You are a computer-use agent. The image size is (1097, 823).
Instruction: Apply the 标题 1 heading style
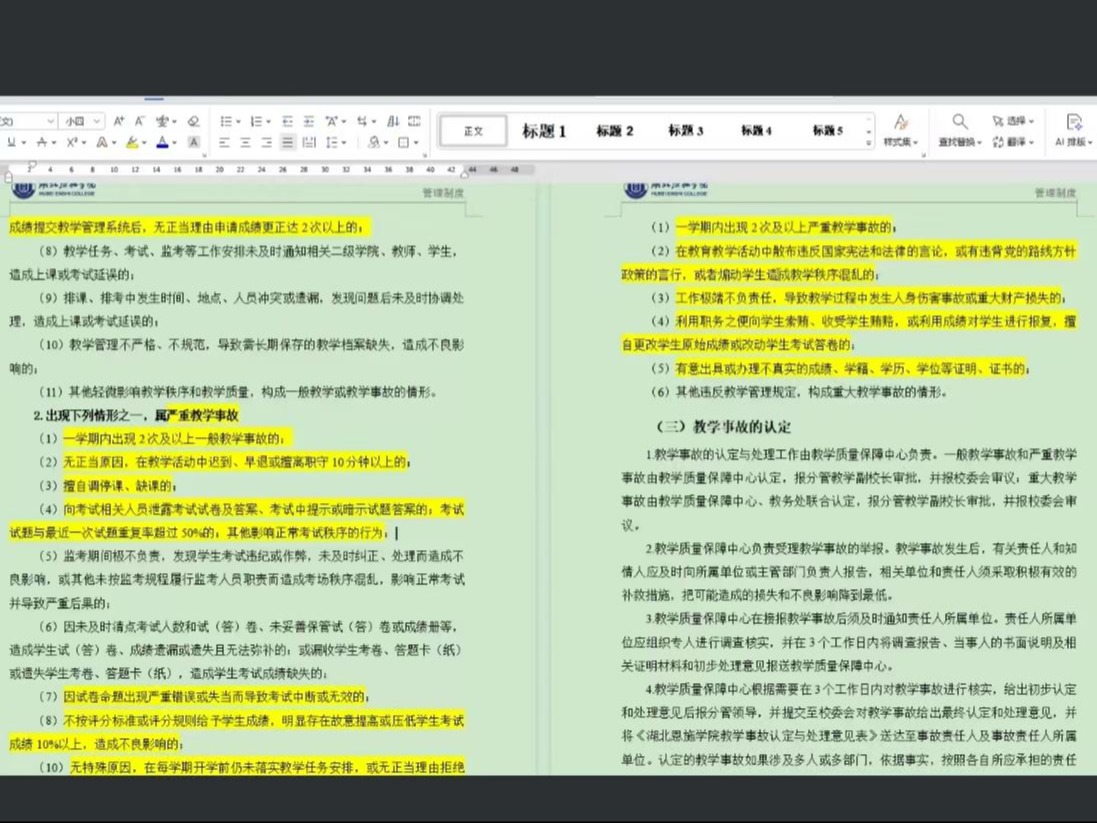tap(544, 131)
